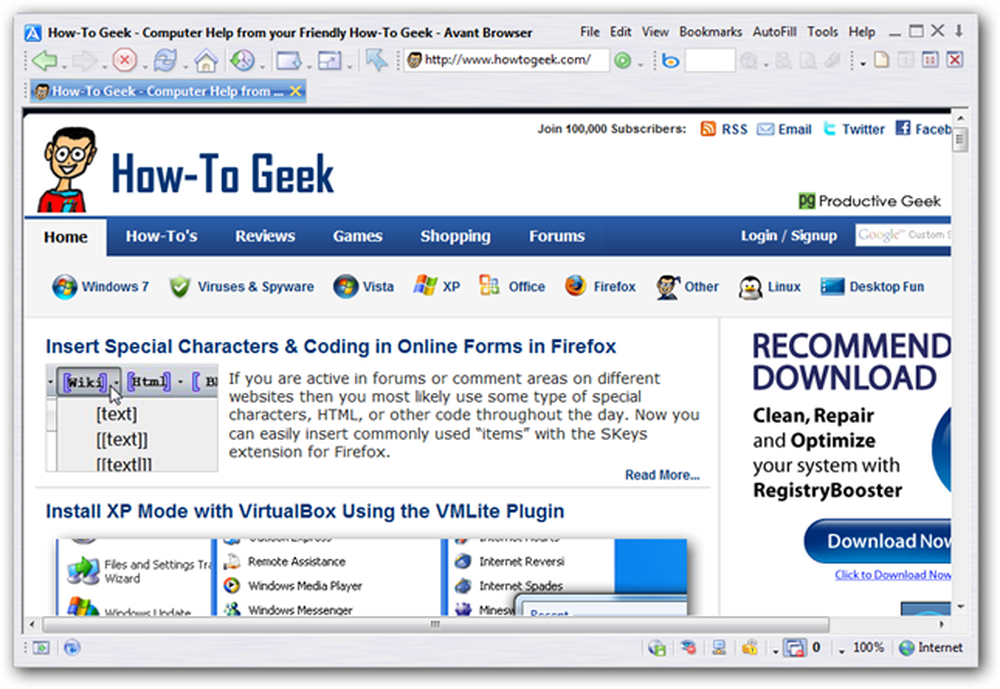Open the Forums navigation tab
This screenshot has width=1000, height=689.
[557, 236]
